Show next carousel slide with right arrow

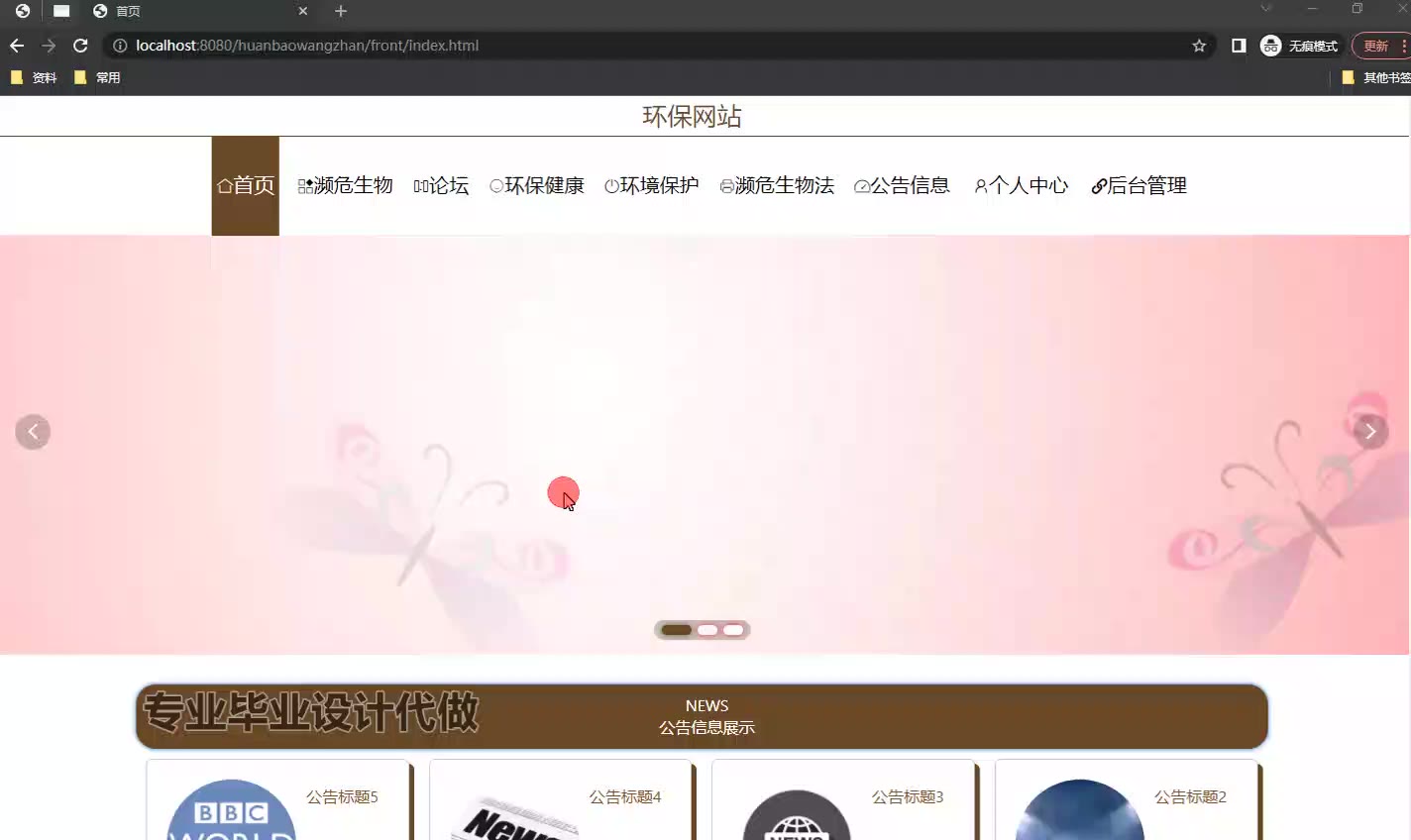pos(1370,431)
